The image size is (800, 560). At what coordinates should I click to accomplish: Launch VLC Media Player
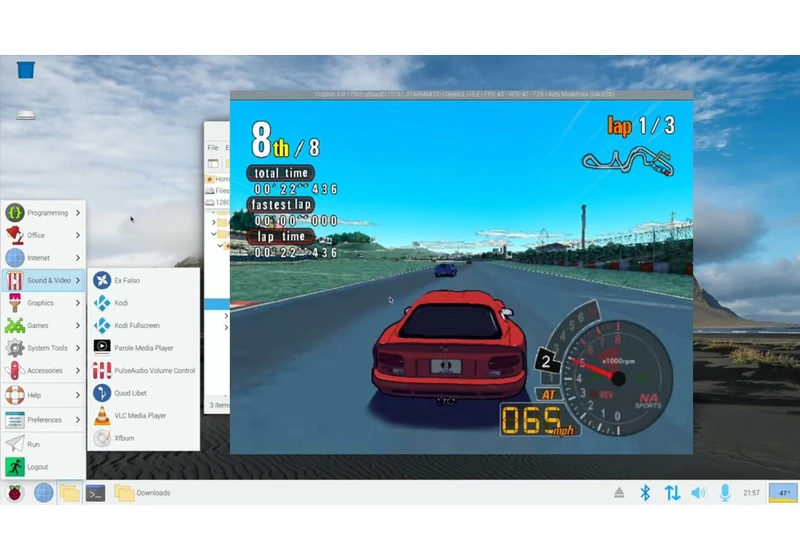coord(143,415)
